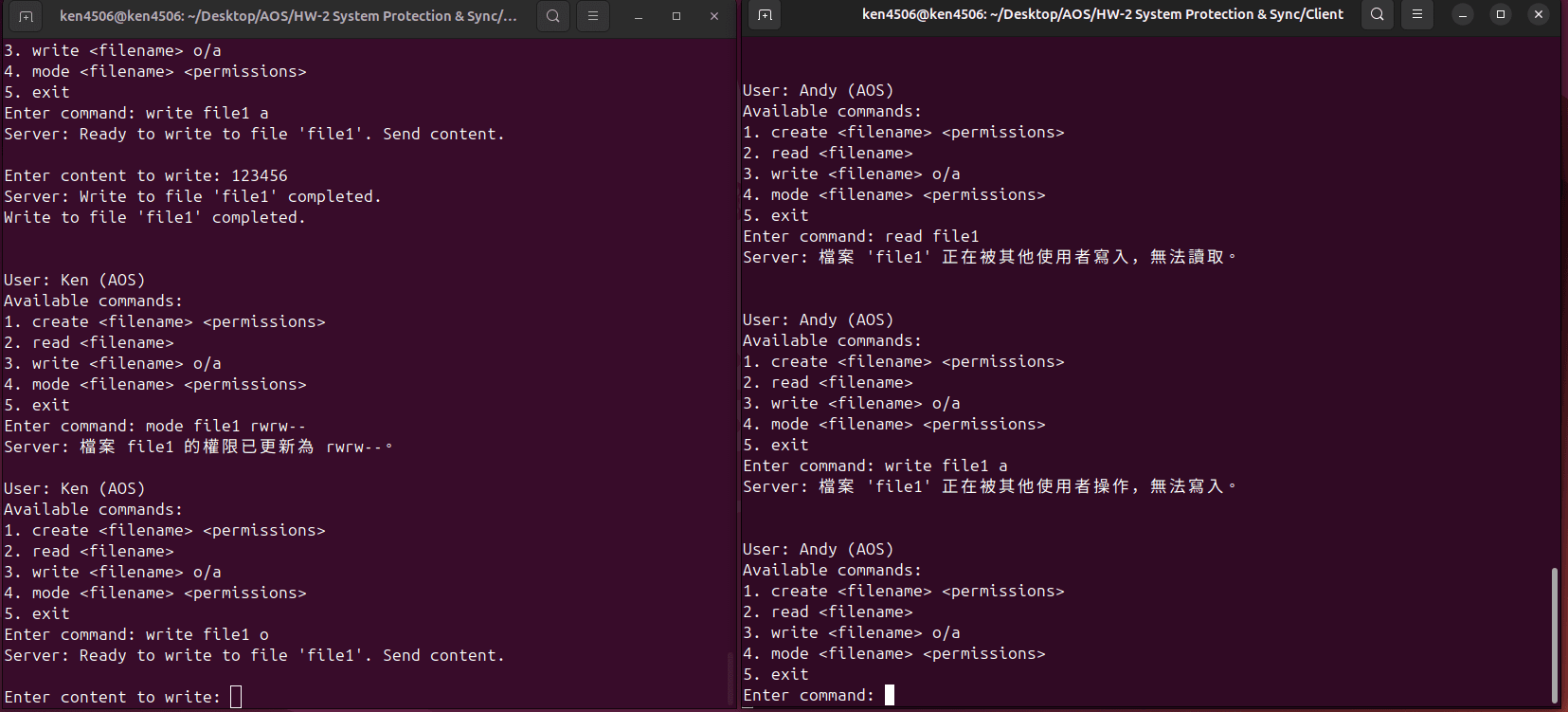Image resolution: width=1568 pixels, height=712 pixels.
Task: Click the empty 'Enter content to write:' prompt
Action: (123, 698)
